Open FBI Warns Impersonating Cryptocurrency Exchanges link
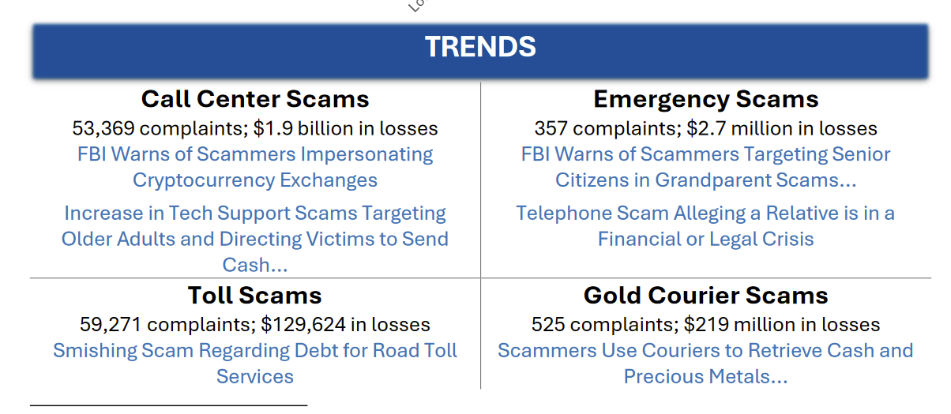Image resolution: width=951 pixels, height=414 pixels. [255, 167]
